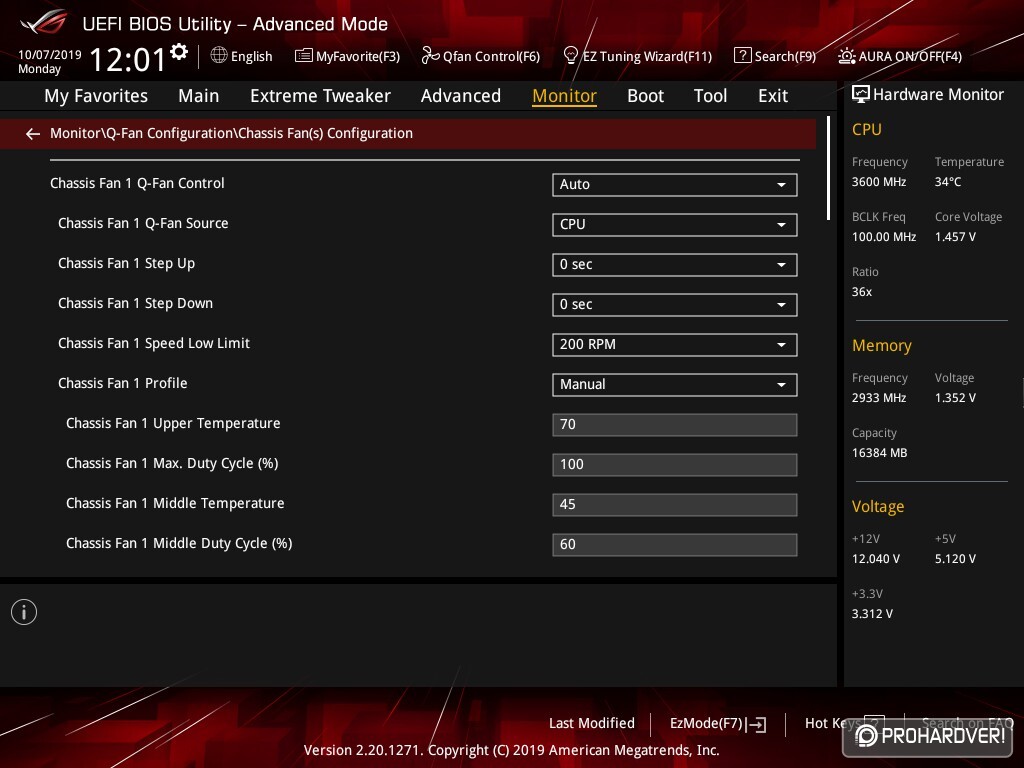Switch to My Favorites tab

pos(96,96)
